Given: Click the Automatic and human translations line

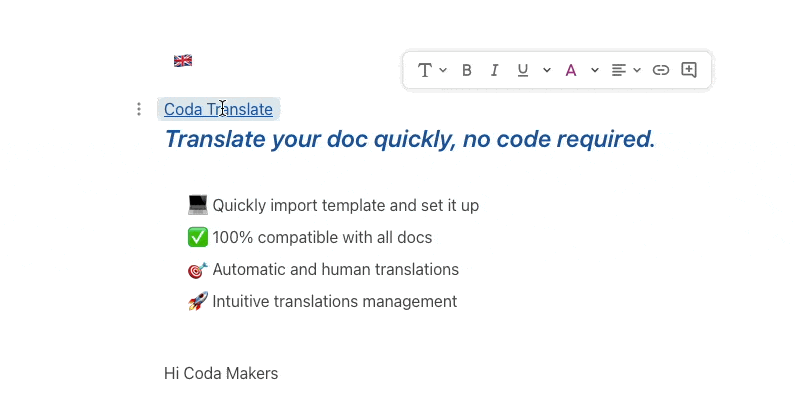Looking at the screenshot, I should 323,269.
